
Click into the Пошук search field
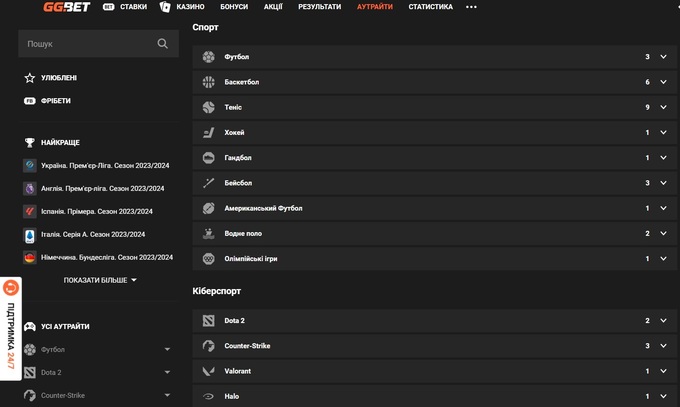coord(85,44)
